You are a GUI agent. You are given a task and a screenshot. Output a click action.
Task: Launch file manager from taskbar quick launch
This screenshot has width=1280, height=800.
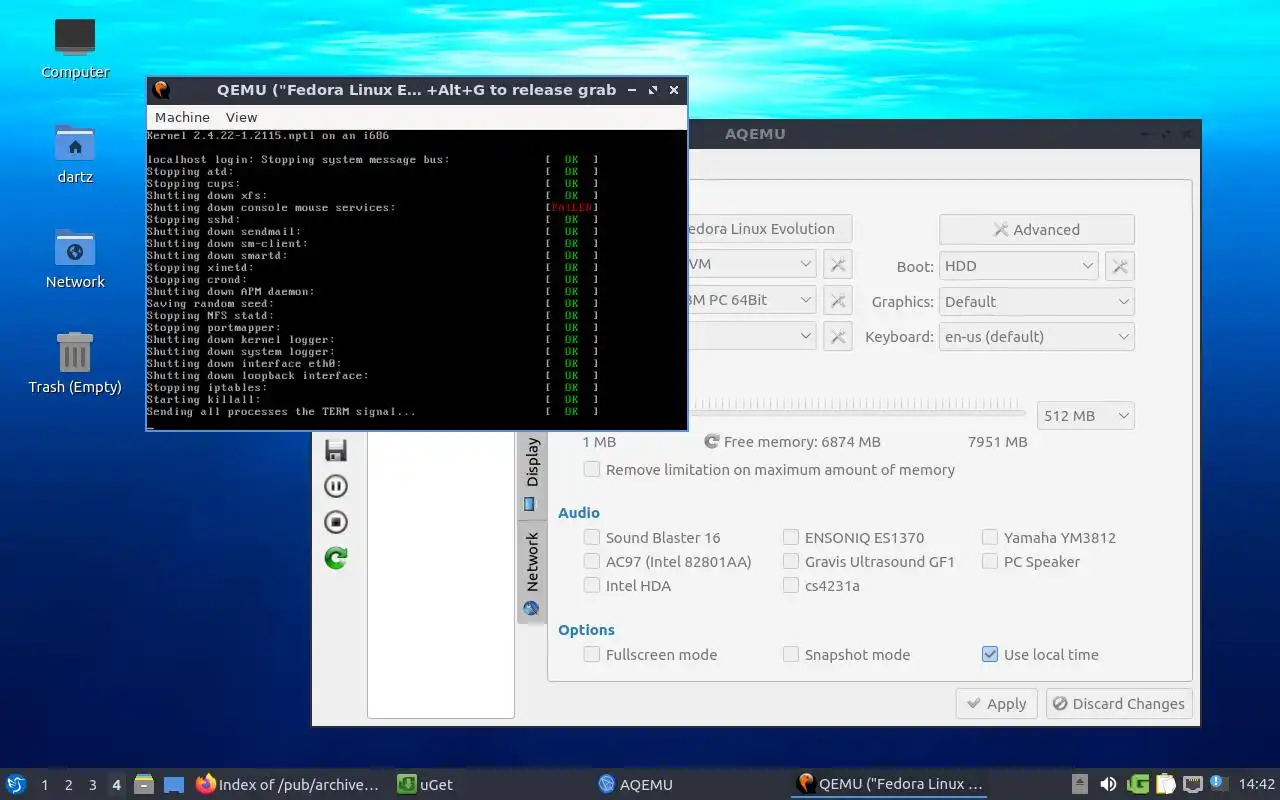click(x=144, y=784)
